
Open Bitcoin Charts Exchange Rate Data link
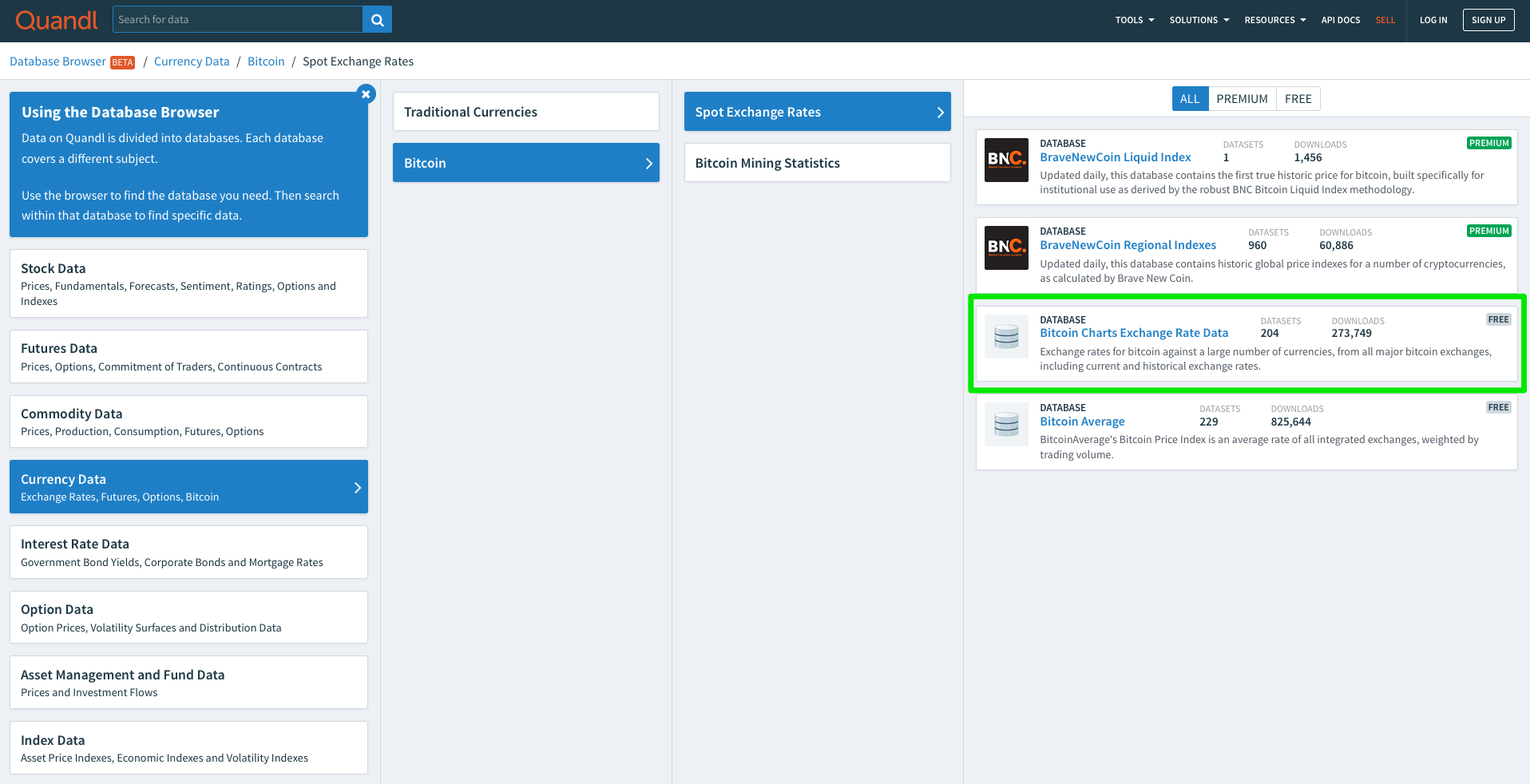click(x=1134, y=333)
